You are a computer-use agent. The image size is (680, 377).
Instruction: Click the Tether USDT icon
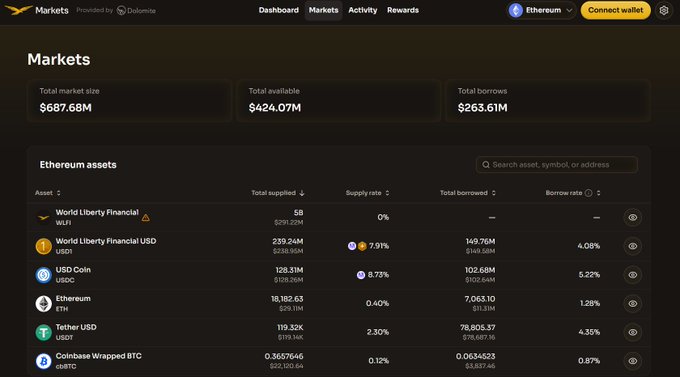[43, 332]
